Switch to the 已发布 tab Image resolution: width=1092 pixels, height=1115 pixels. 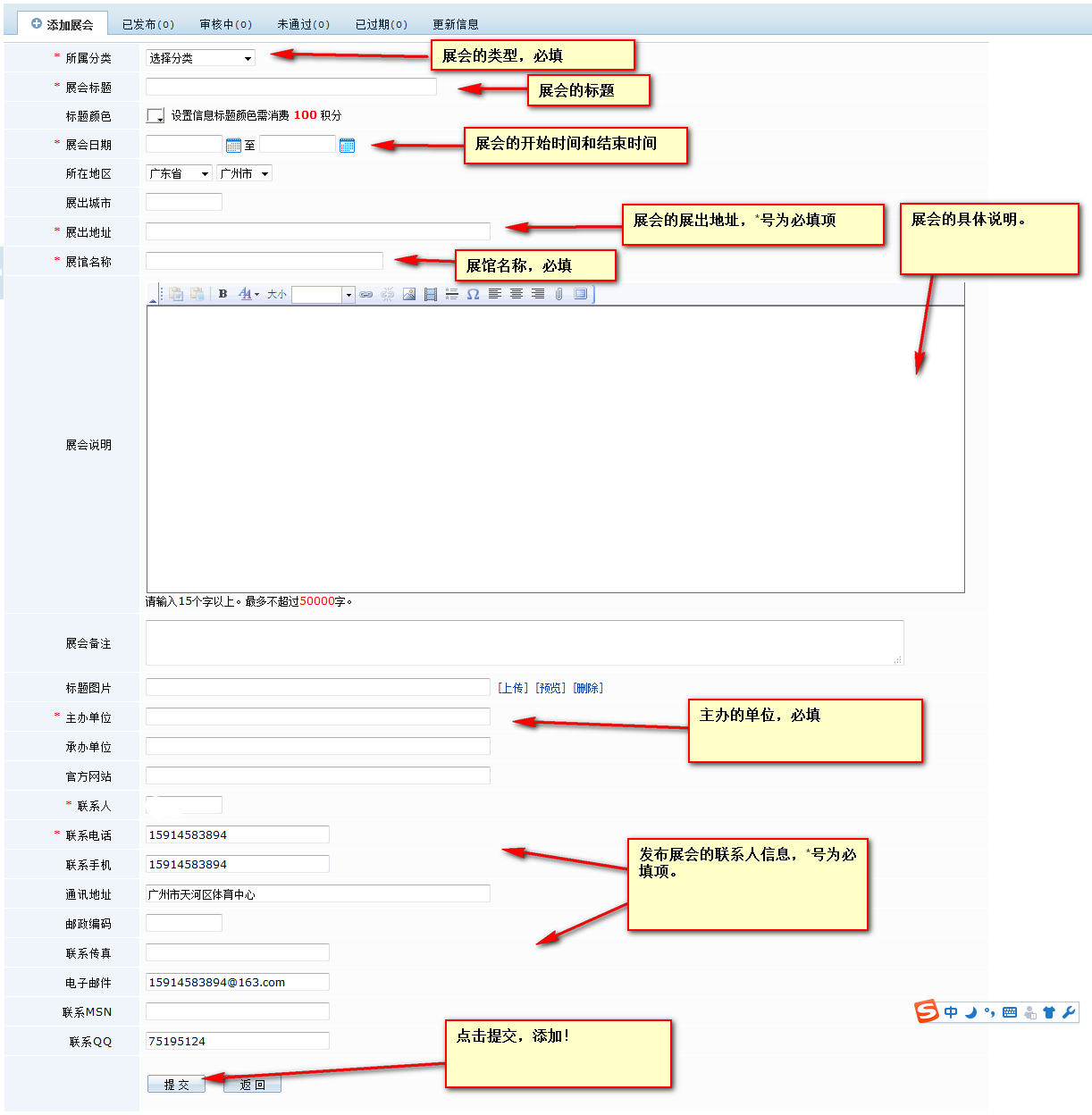tap(148, 24)
